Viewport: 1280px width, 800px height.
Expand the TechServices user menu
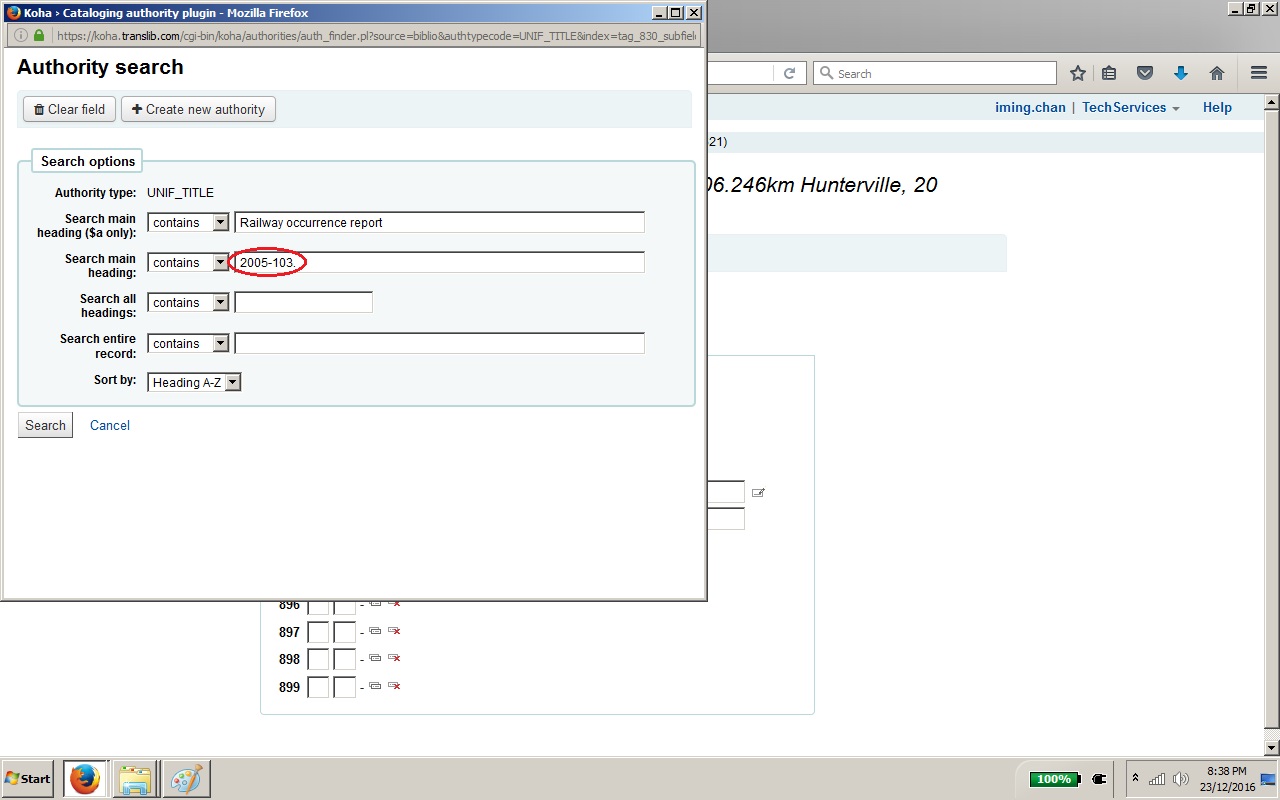click(x=1130, y=107)
